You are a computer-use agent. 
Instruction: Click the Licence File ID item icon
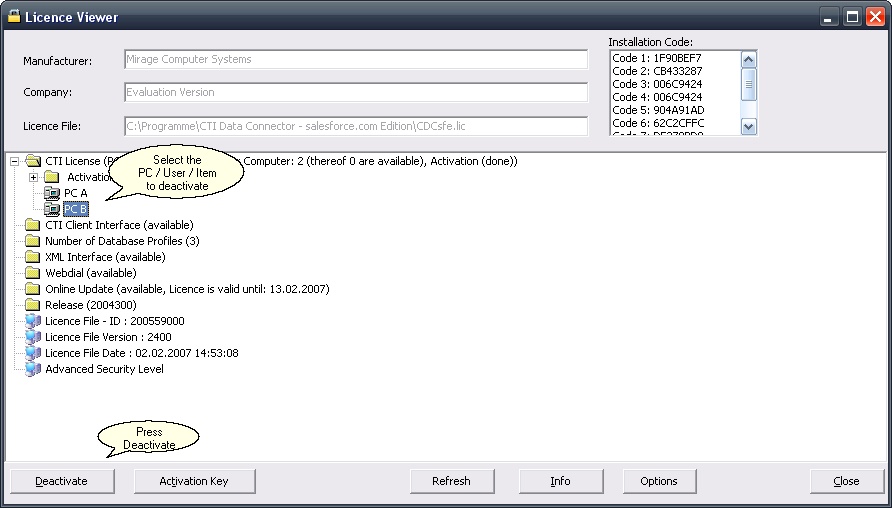pos(34,321)
